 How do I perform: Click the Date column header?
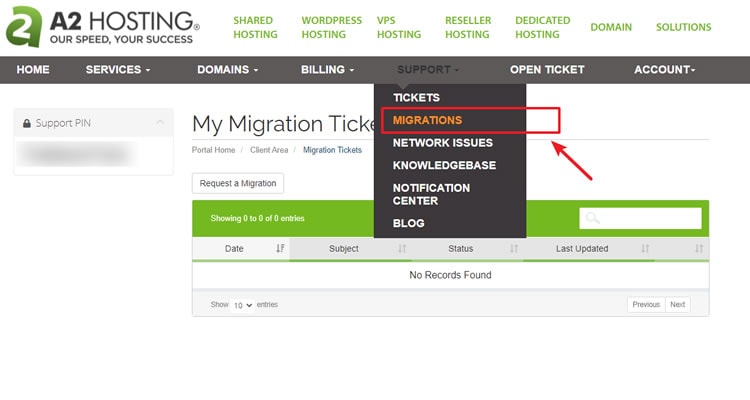pos(241,249)
